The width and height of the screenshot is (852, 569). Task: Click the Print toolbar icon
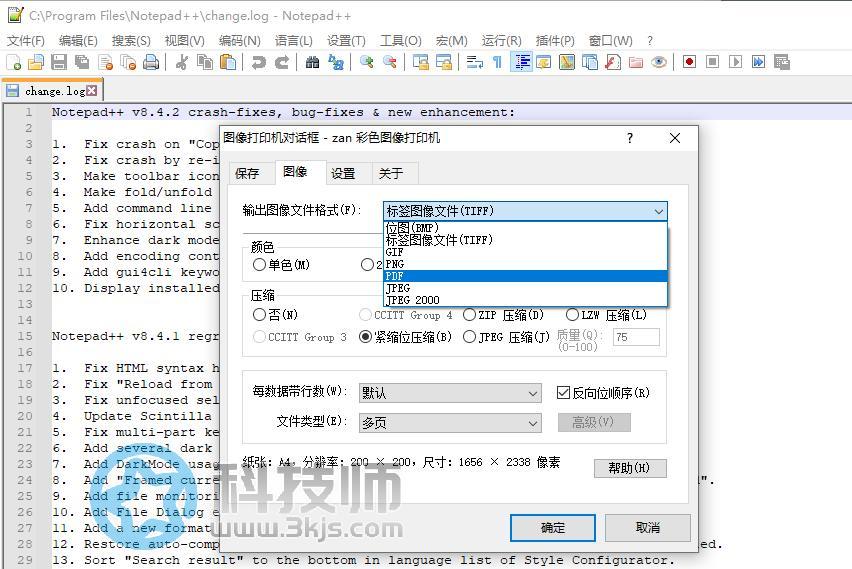click(x=151, y=62)
